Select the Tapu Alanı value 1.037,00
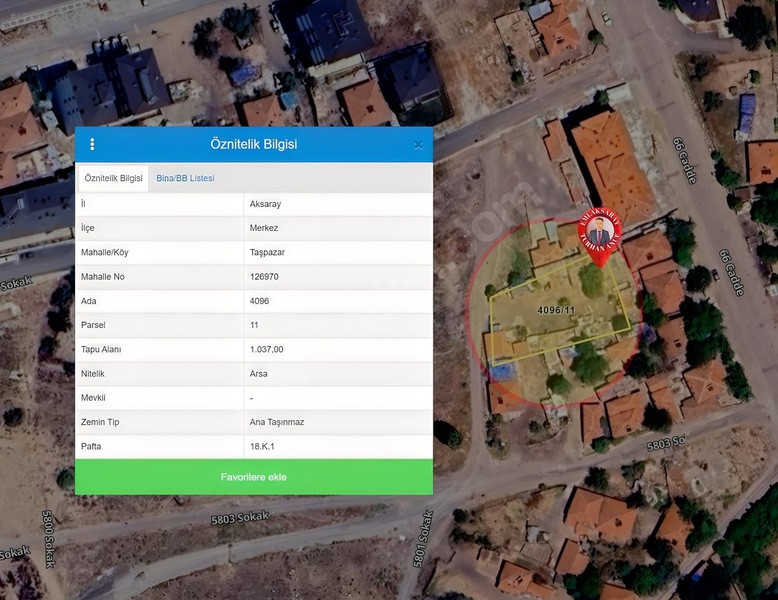 click(x=266, y=349)
